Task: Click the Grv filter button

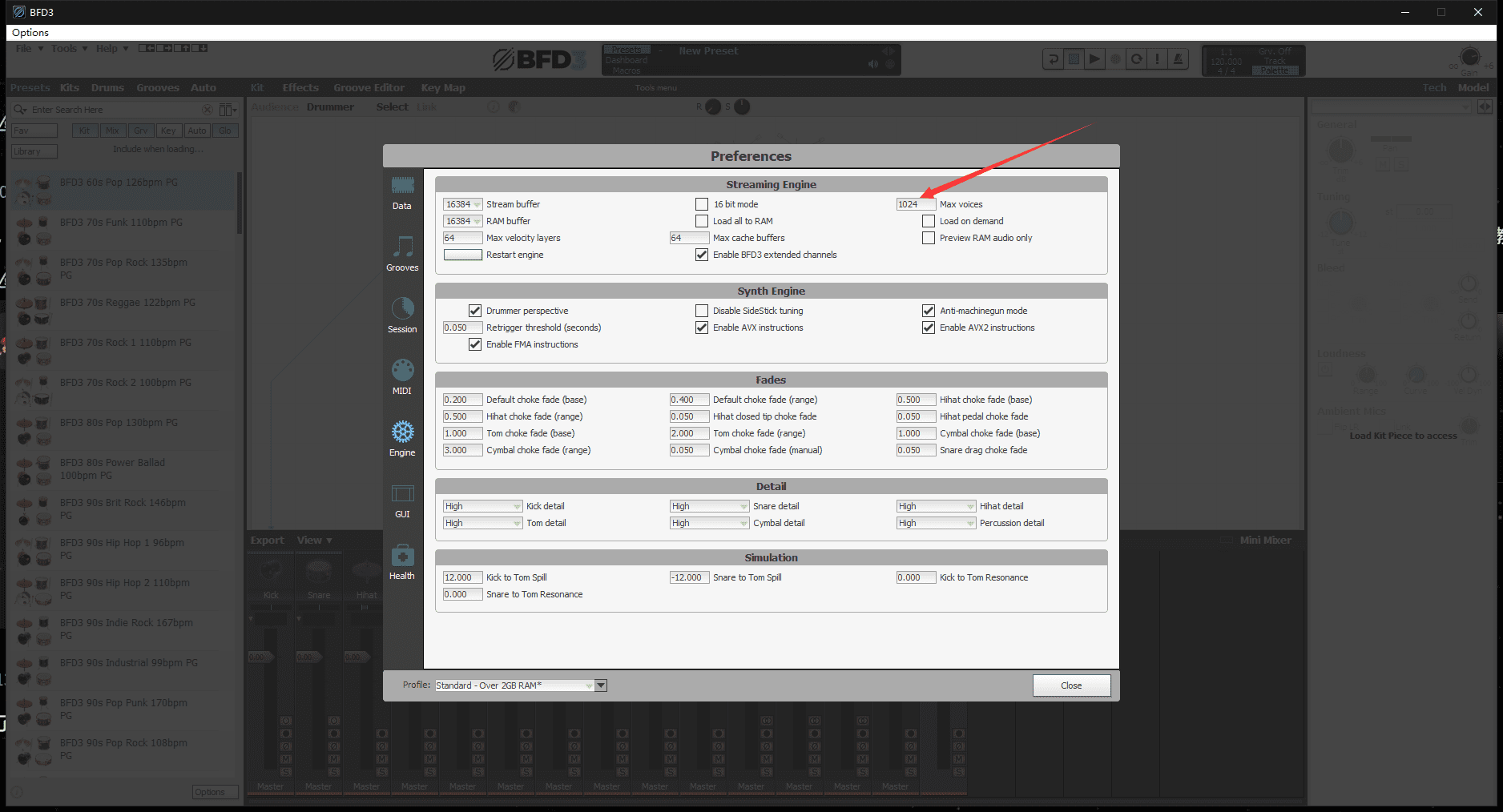Action: click(x=141, y=131)
